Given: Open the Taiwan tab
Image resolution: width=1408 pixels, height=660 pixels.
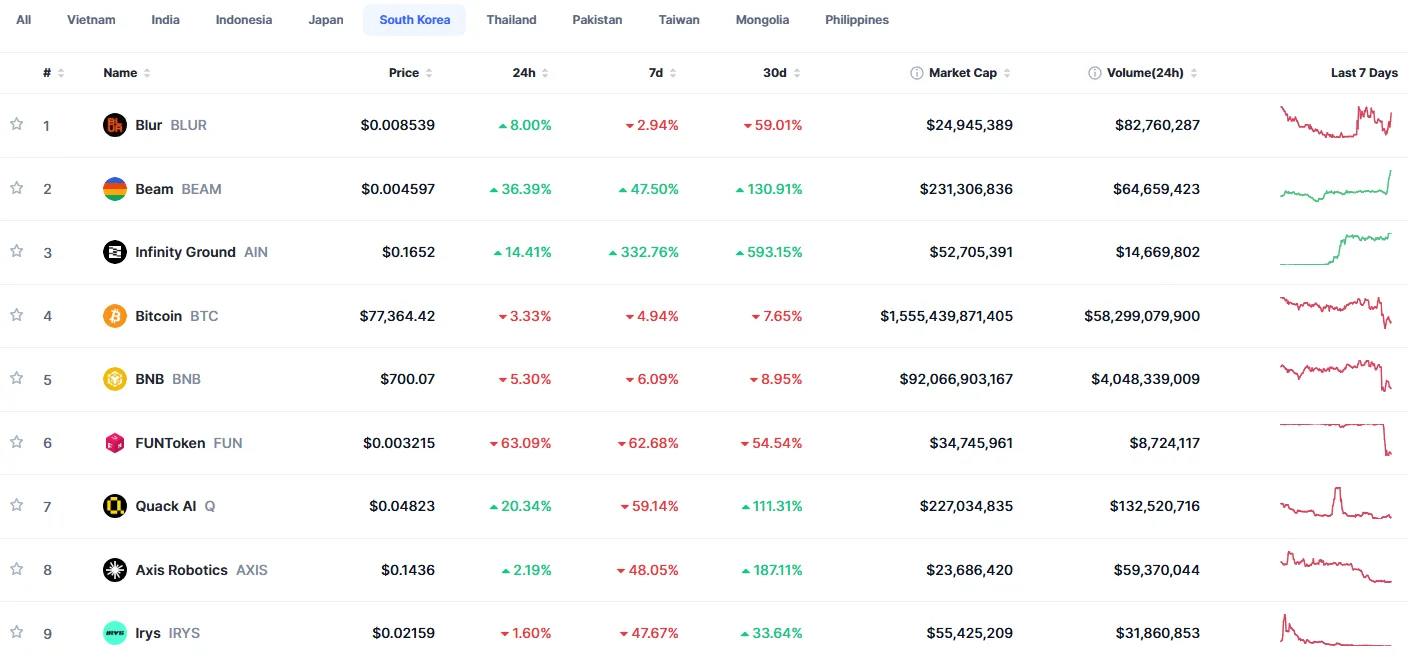Looking at the screenshot, I should pyautogui.click(x=679, y=20).
